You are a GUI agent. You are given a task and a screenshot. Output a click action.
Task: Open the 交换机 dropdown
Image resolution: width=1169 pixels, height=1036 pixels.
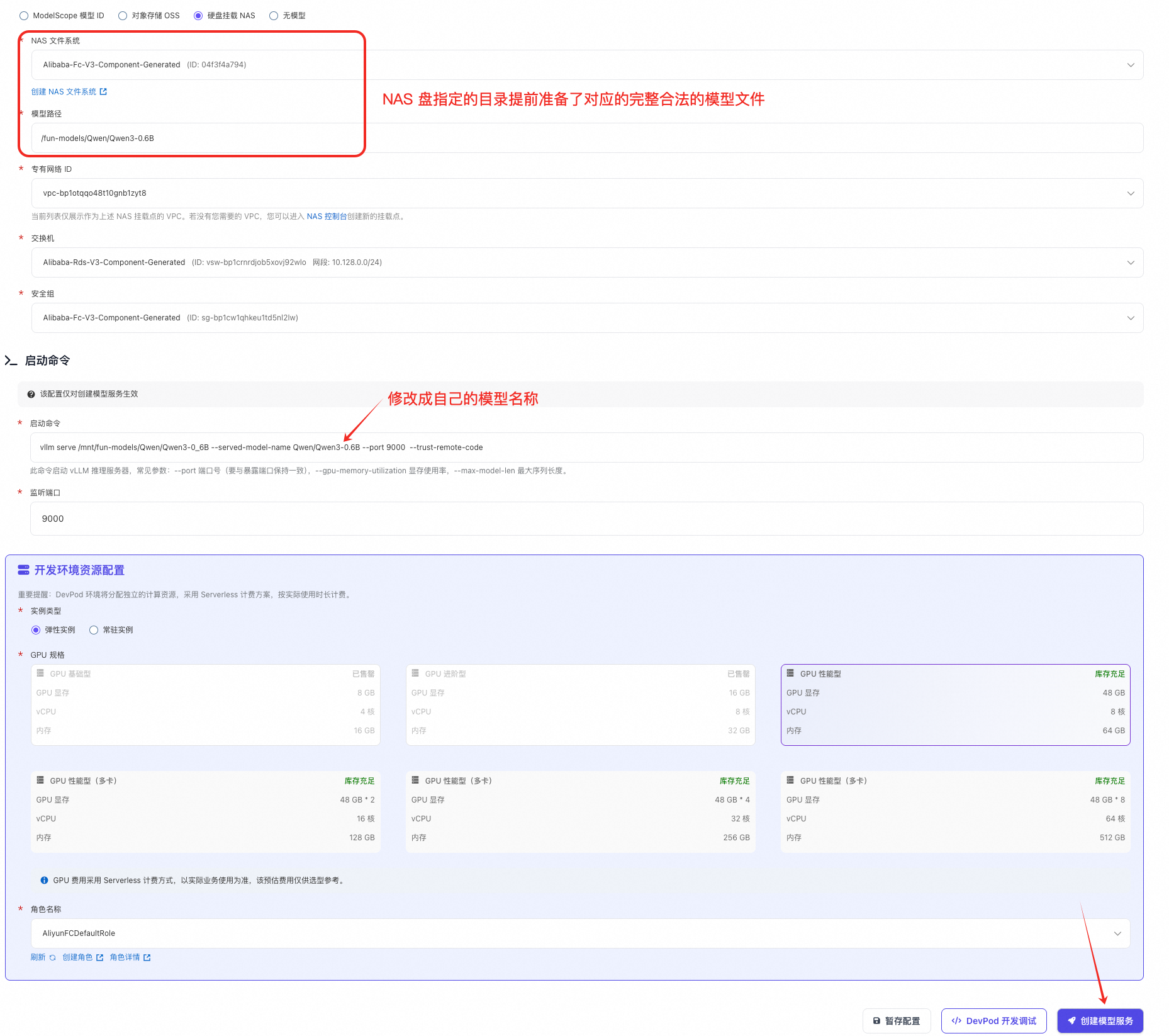(x=587, y=262)
